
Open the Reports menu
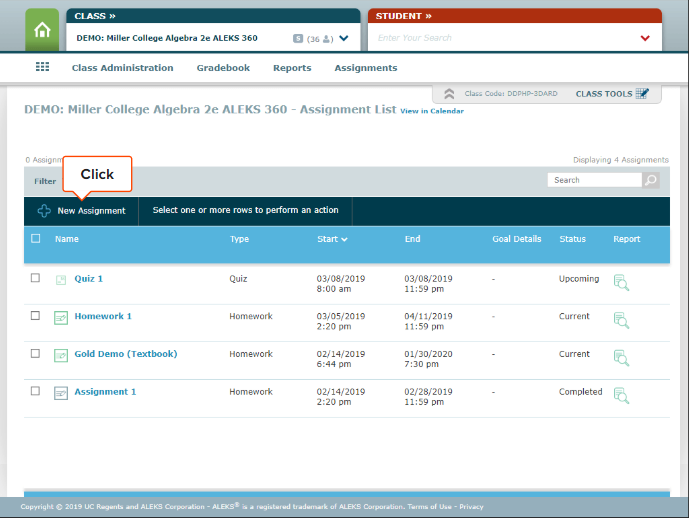click(292, 68)
